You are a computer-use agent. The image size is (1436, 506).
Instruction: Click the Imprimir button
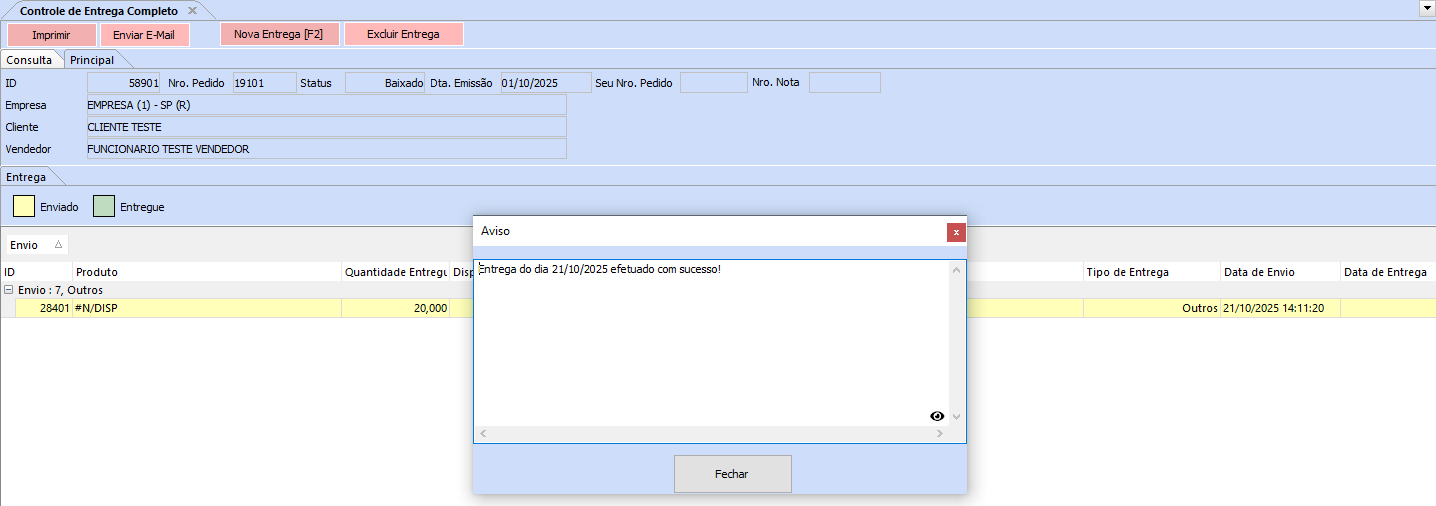tap(51, 34)
